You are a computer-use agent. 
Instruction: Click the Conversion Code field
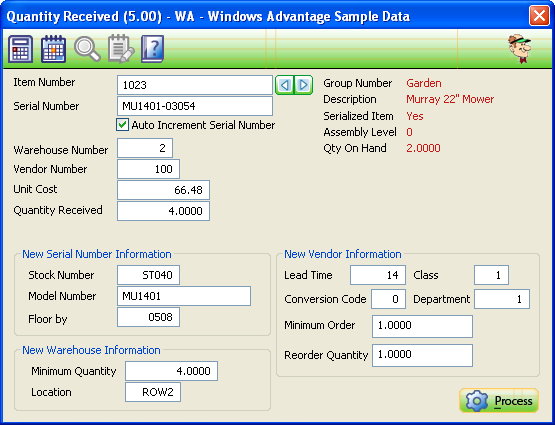388,299
